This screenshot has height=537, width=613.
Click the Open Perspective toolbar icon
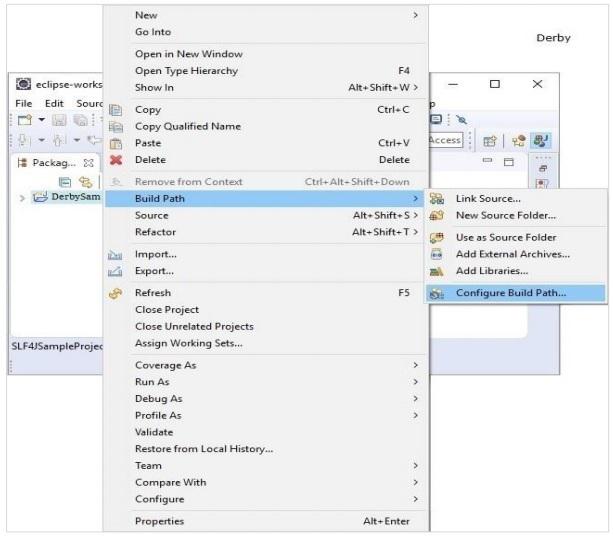tap(490, 141)
